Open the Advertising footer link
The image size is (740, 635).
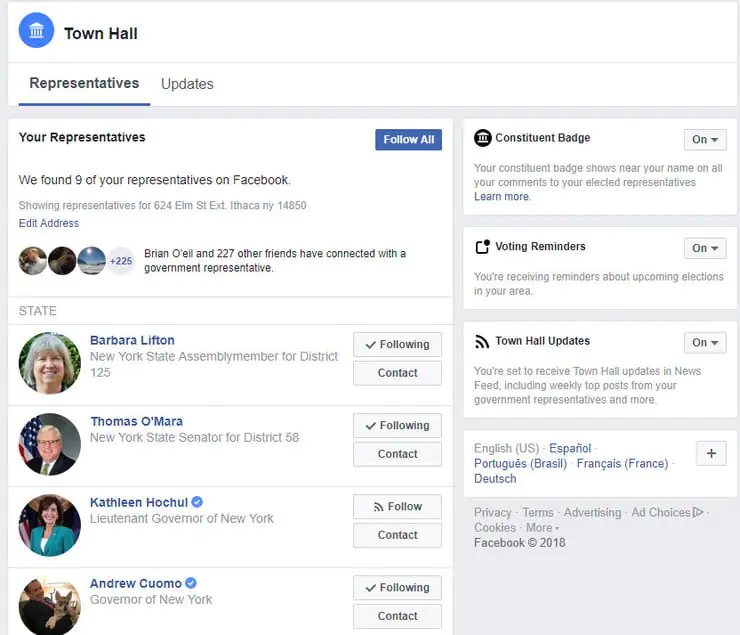coord(592,512)
